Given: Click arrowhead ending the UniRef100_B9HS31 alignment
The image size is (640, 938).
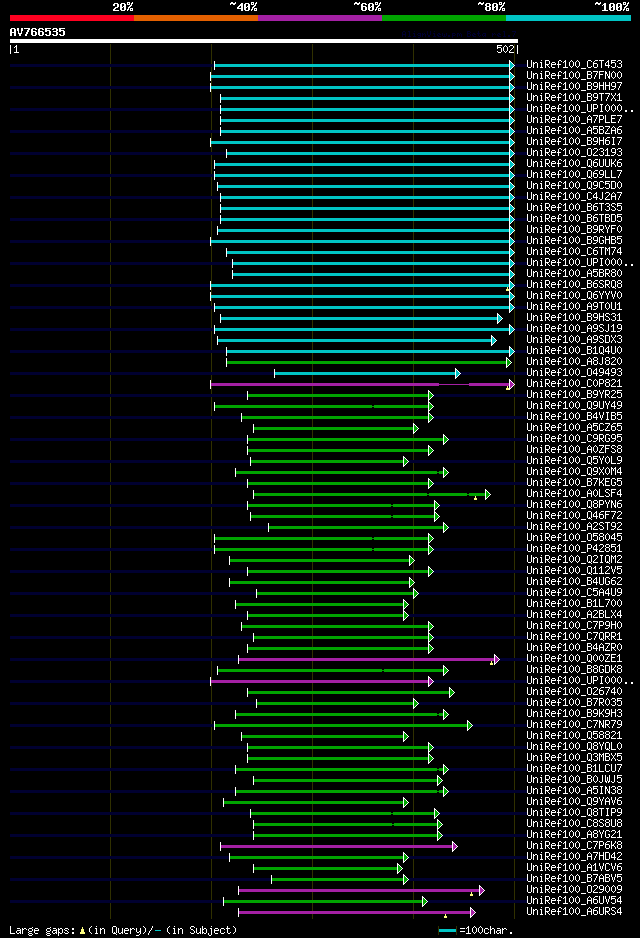Looking at the screenshot, I should point(500,319).
